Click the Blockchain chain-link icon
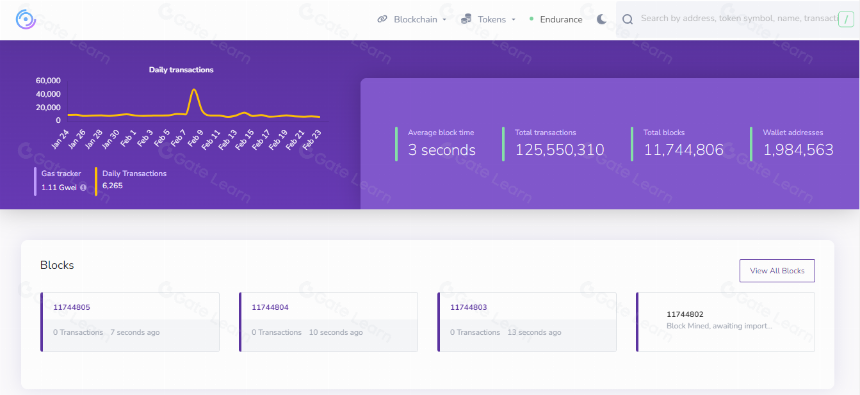The width and height of the screenshot is (860, 395). click(382, 19)
